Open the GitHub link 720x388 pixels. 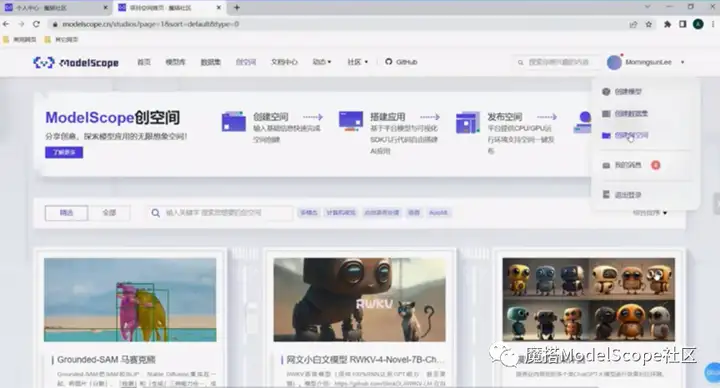click(401, 62)
